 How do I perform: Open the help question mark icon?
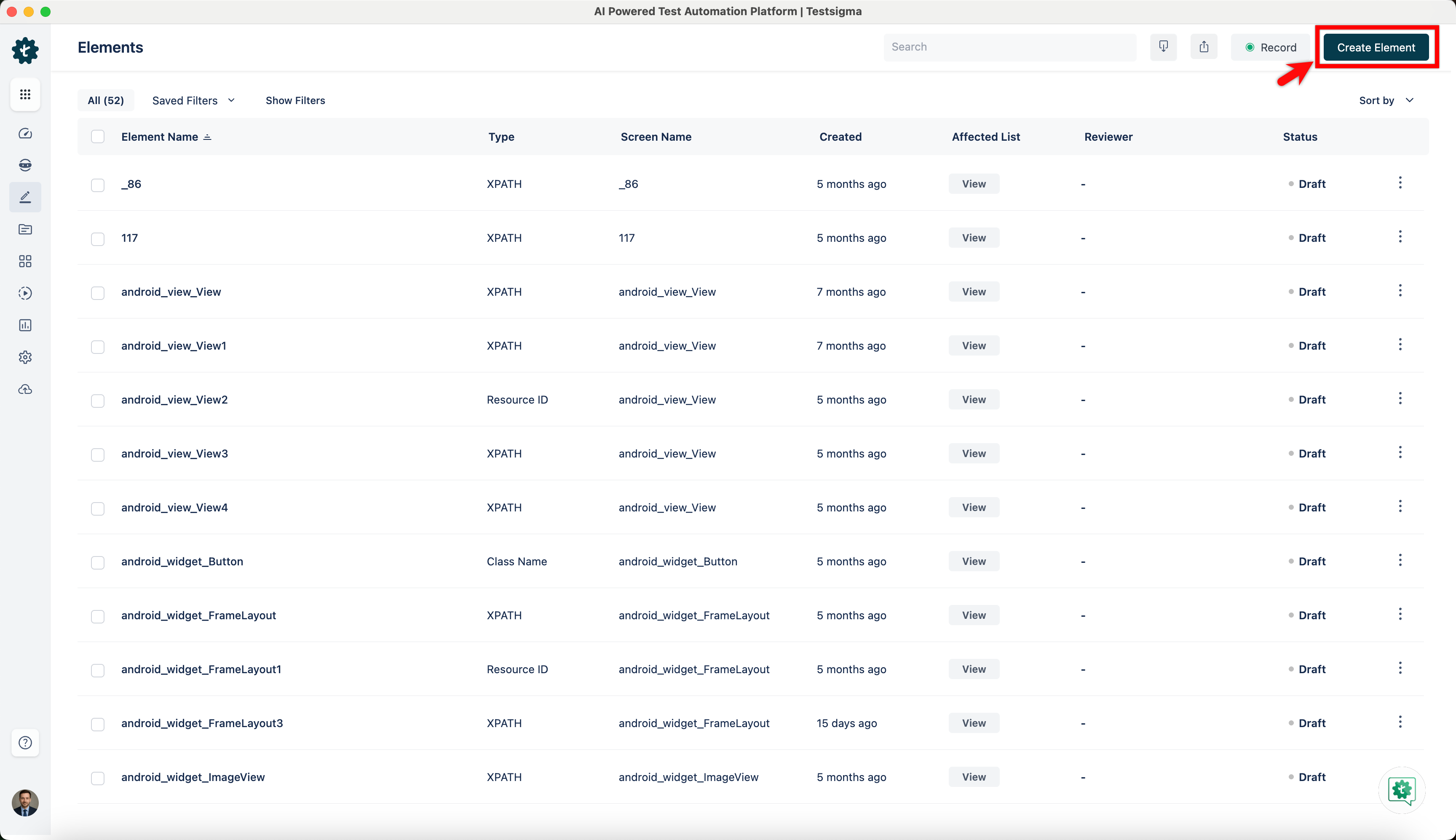point(25,743)
